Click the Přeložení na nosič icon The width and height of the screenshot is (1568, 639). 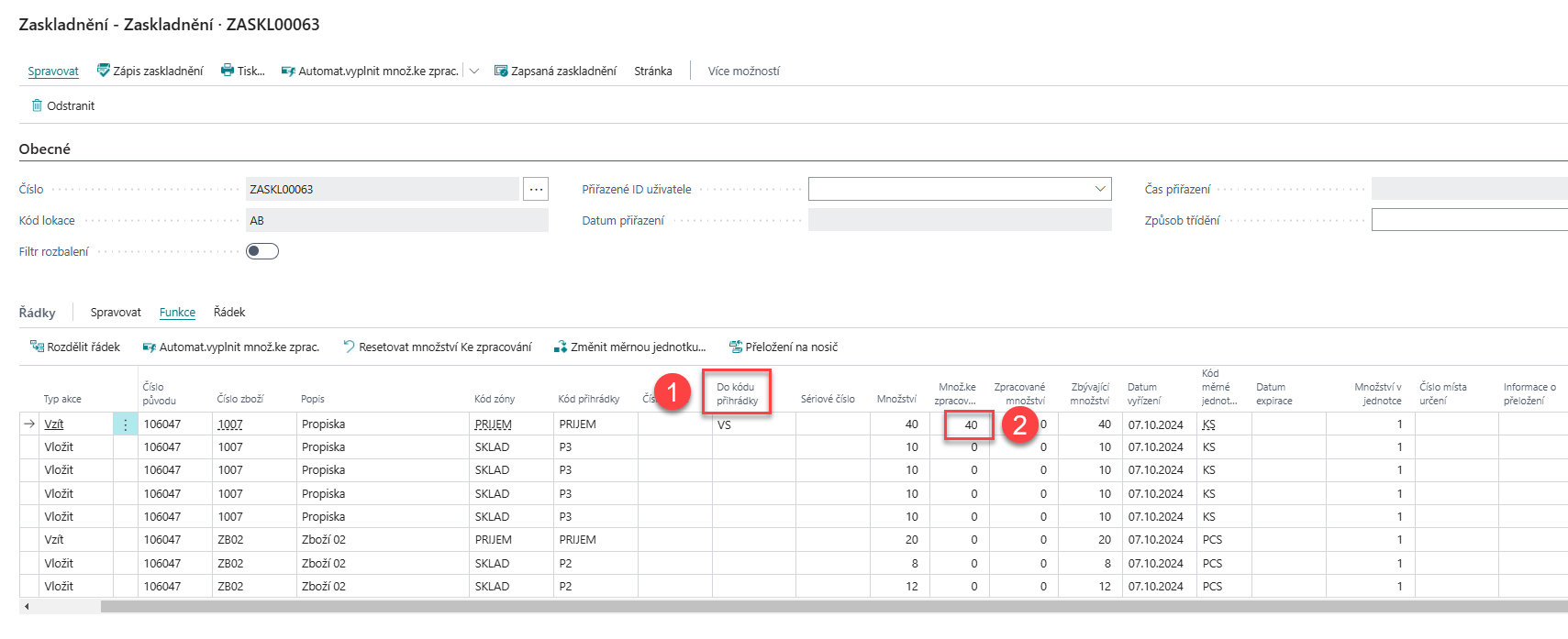[736, 347]
